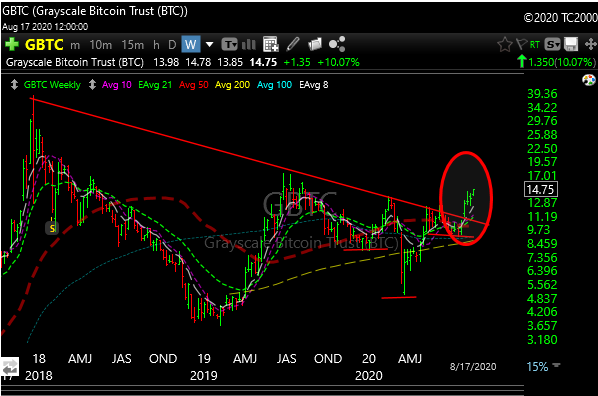This screenshot has width=598, height=396.
Task: Open the time frame dropdown arrow
Action: pyautogui.click(x=209, y=45)
